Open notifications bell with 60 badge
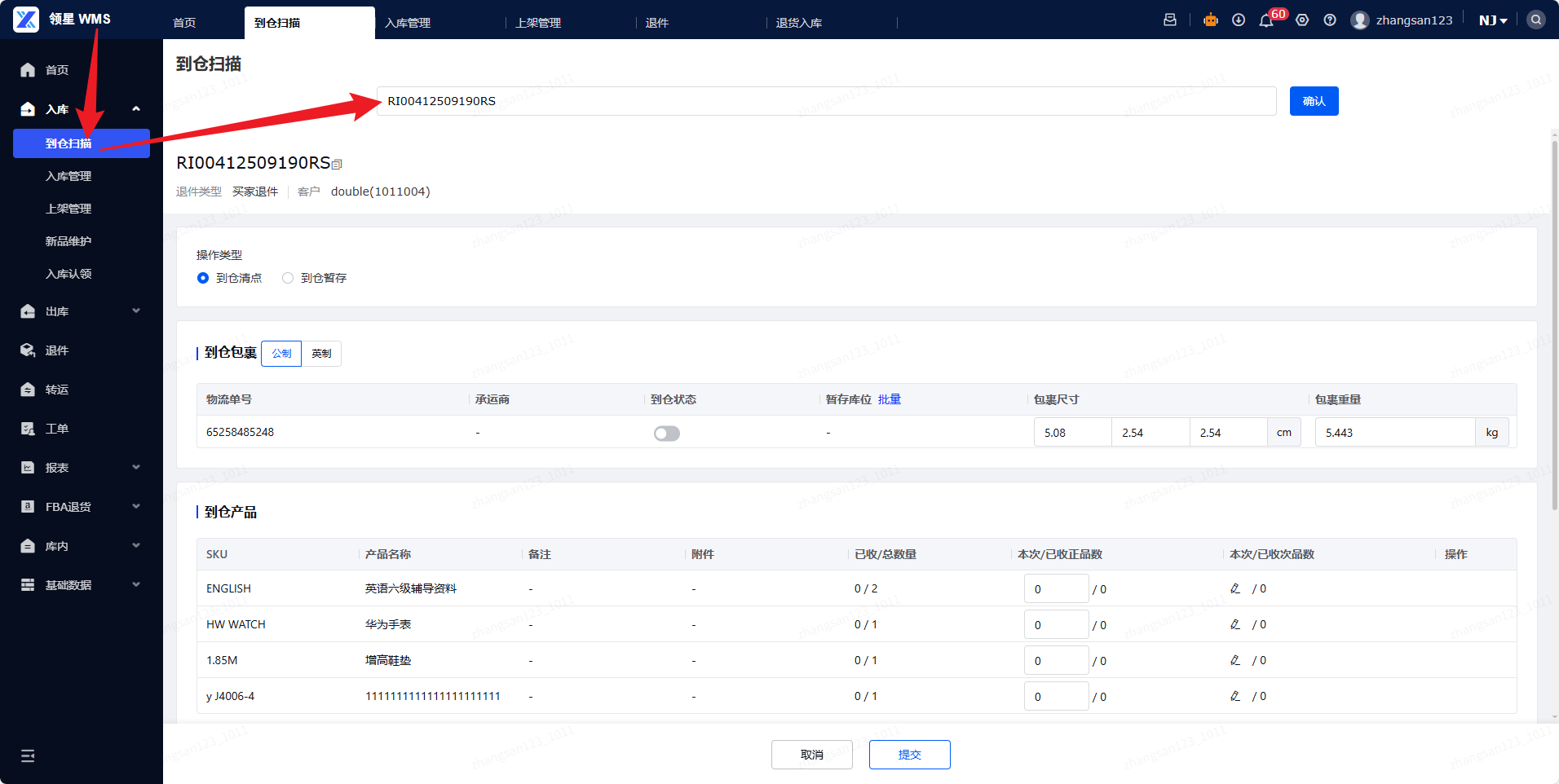 tap(1266, 20)
